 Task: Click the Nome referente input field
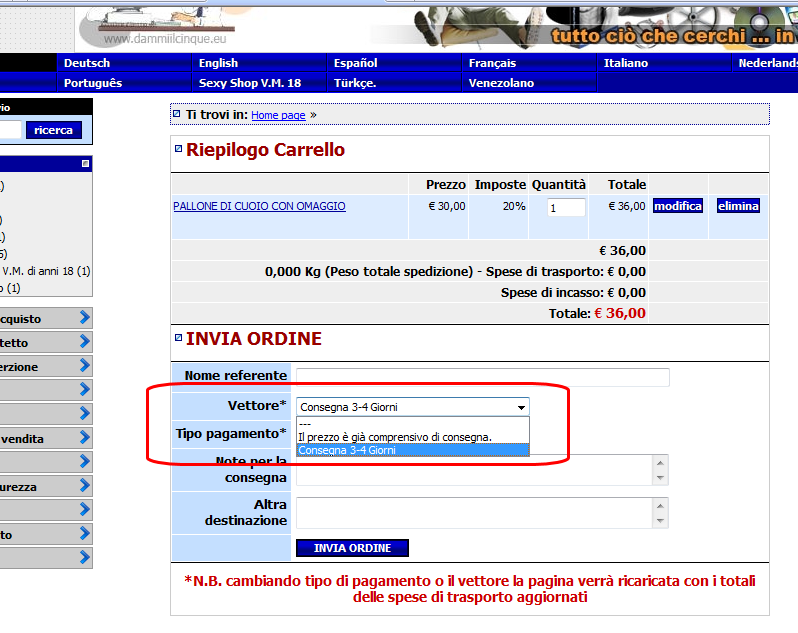(x=482, y=377)
